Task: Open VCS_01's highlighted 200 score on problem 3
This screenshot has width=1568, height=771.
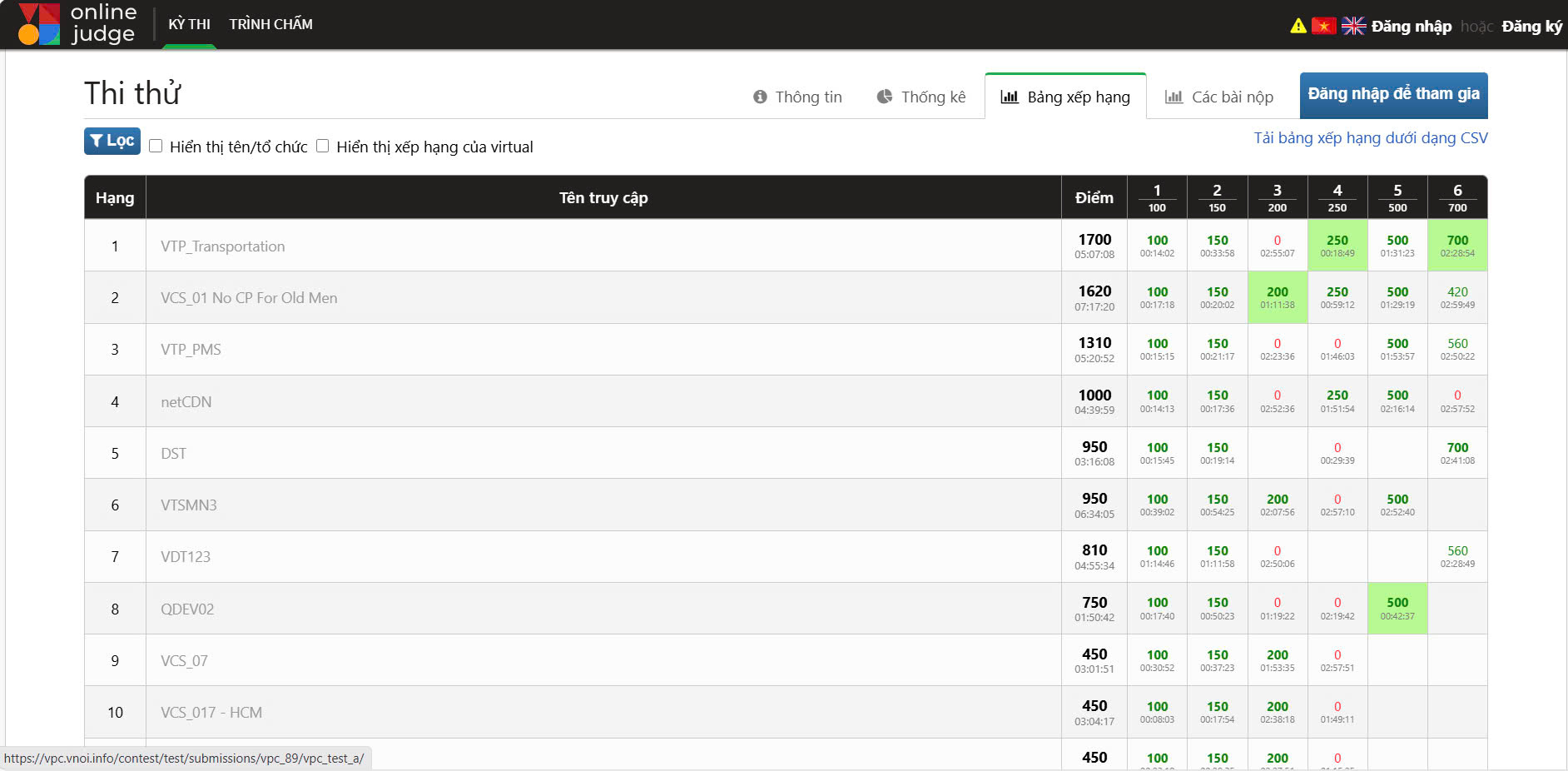Action: (1278, 297)
